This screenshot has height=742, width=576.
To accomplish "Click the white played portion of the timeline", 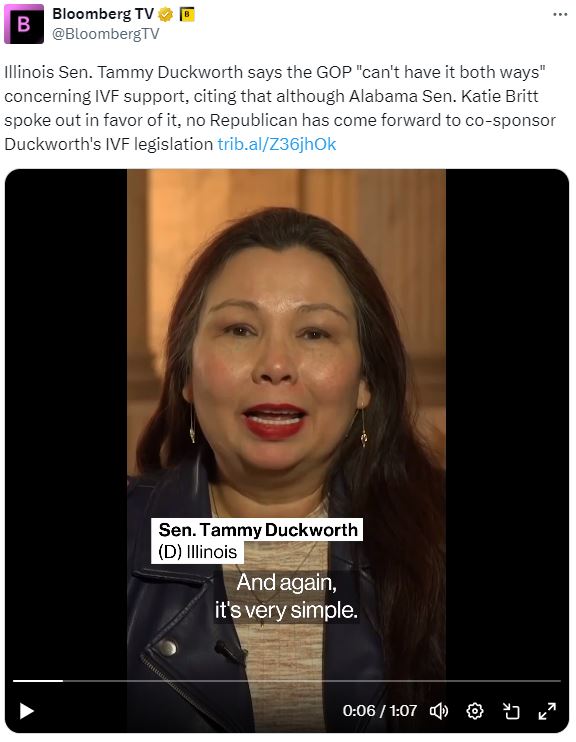I will 38,680.
